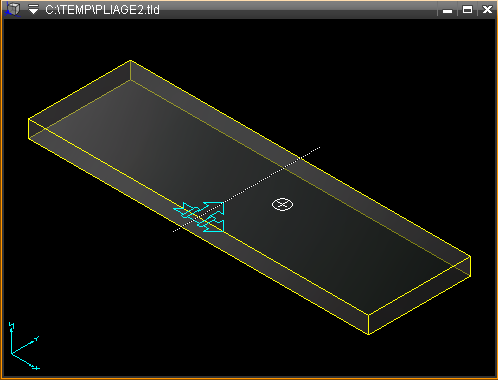Select the long front side face of block

tap(199, 227)
